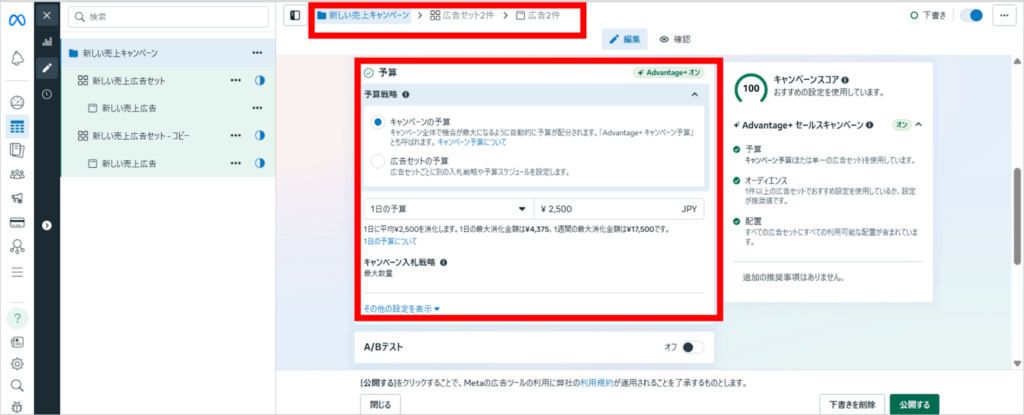This screenshot has height=415, width=1024.
Task: Click the megaphone advertising icon
Action: click(17, 198)
